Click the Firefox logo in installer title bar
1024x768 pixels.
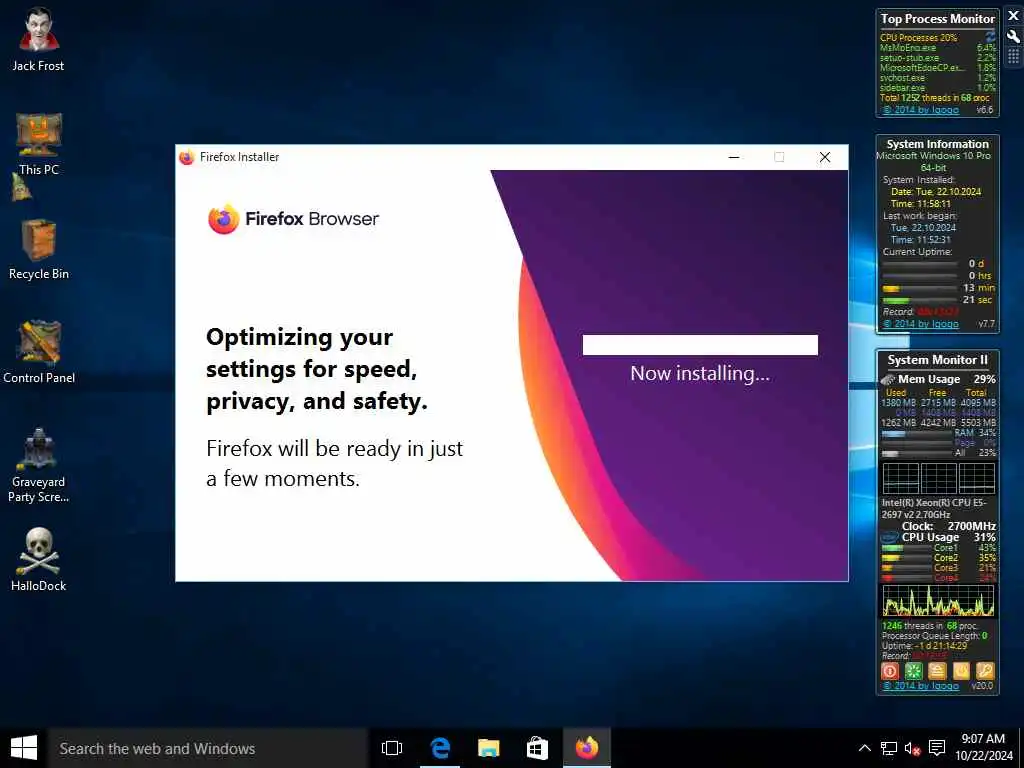pyautogui.click(x=187, y=157)
